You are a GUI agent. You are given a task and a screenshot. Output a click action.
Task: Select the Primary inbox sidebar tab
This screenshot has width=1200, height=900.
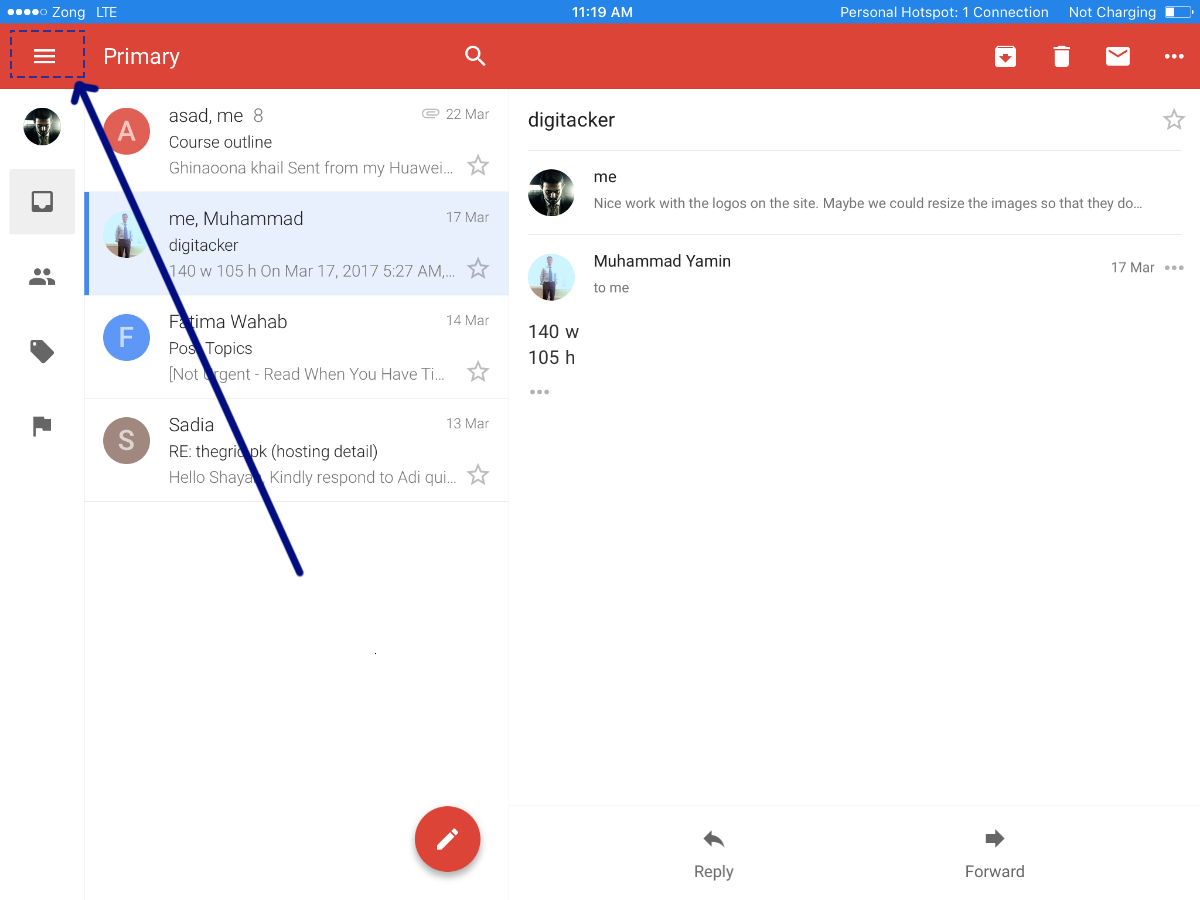tap(42, 202)
